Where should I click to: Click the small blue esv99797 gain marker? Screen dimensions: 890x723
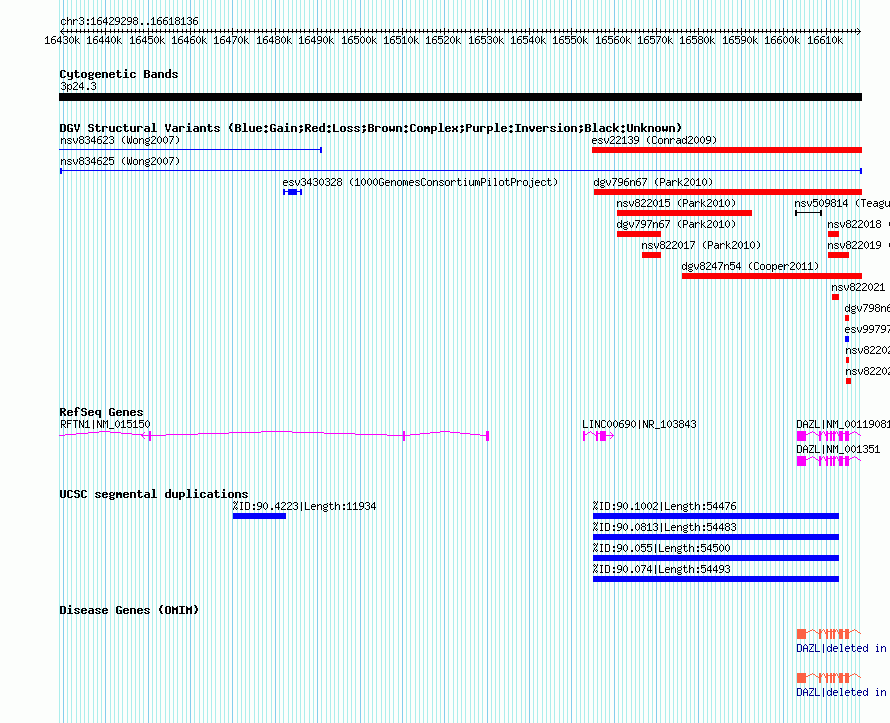(847, 339)
